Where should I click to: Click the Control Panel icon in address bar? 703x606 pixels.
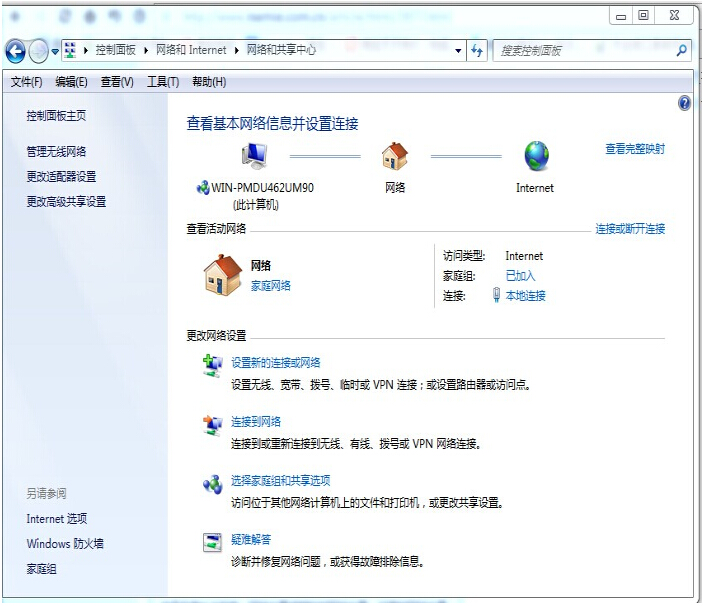click(x=70, y=50)
